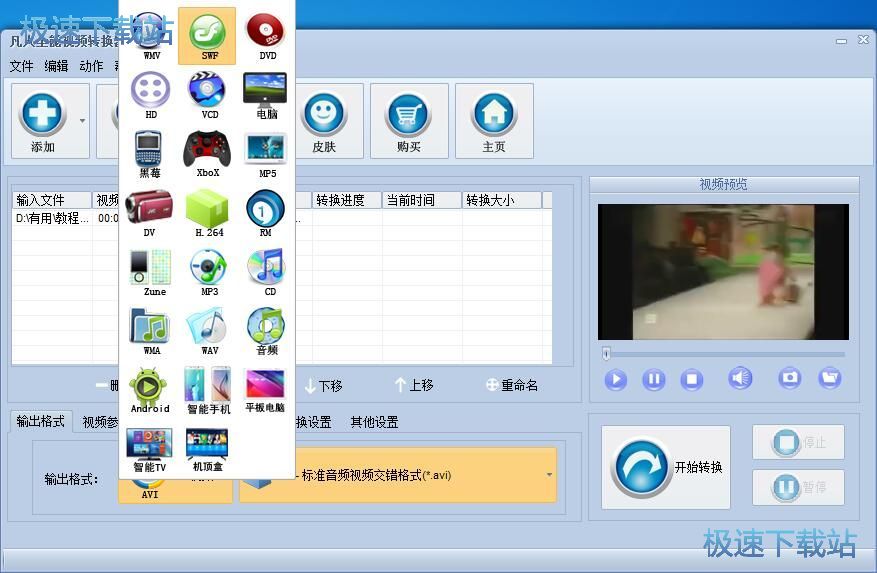This screenshot has height=573, width=877.
Task: Select the 智能TV format icon
Action: pyautogui.click(x=150, y=447)
